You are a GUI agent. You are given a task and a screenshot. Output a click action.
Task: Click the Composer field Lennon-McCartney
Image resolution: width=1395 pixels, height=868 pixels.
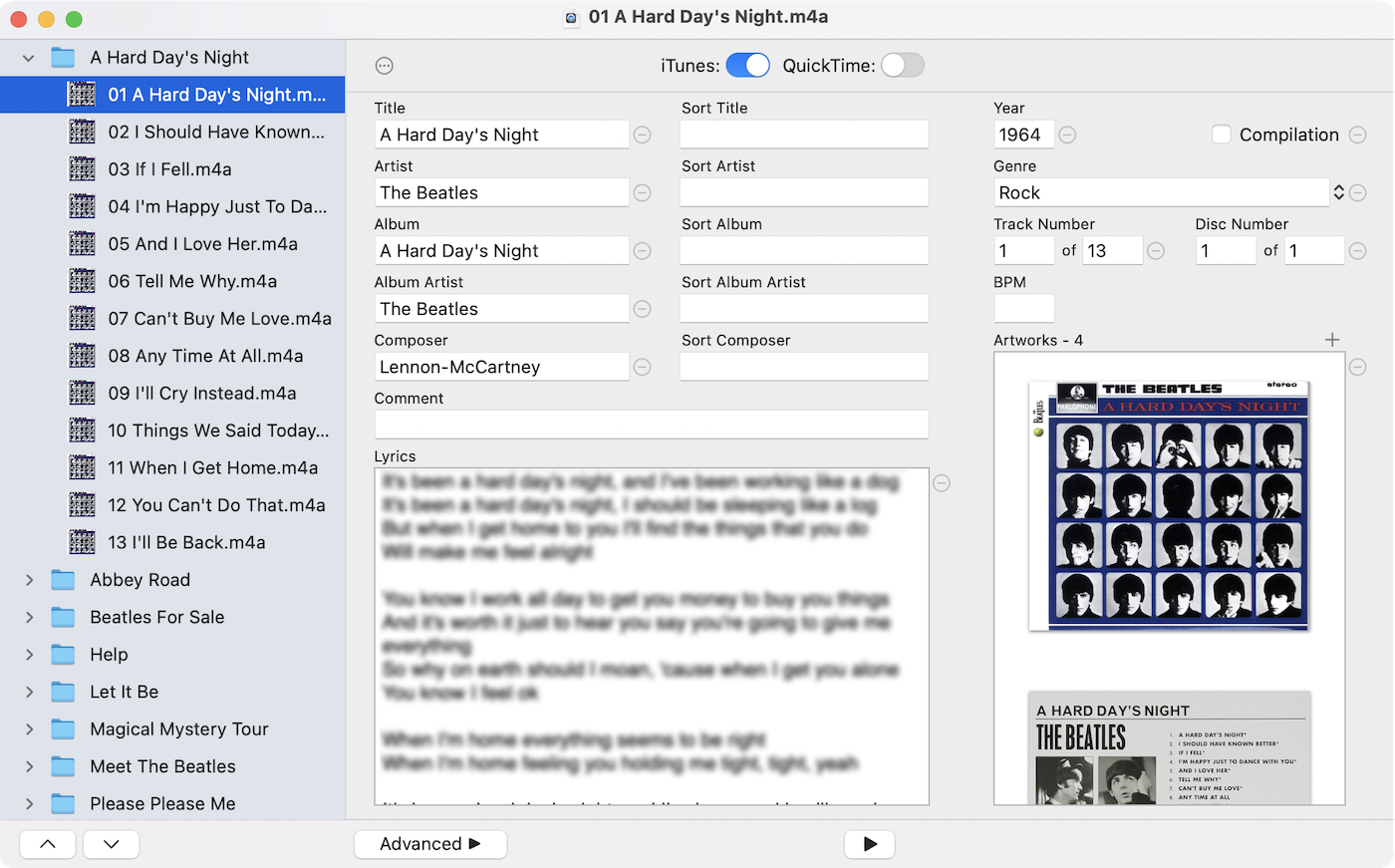(x=501, y=367)
